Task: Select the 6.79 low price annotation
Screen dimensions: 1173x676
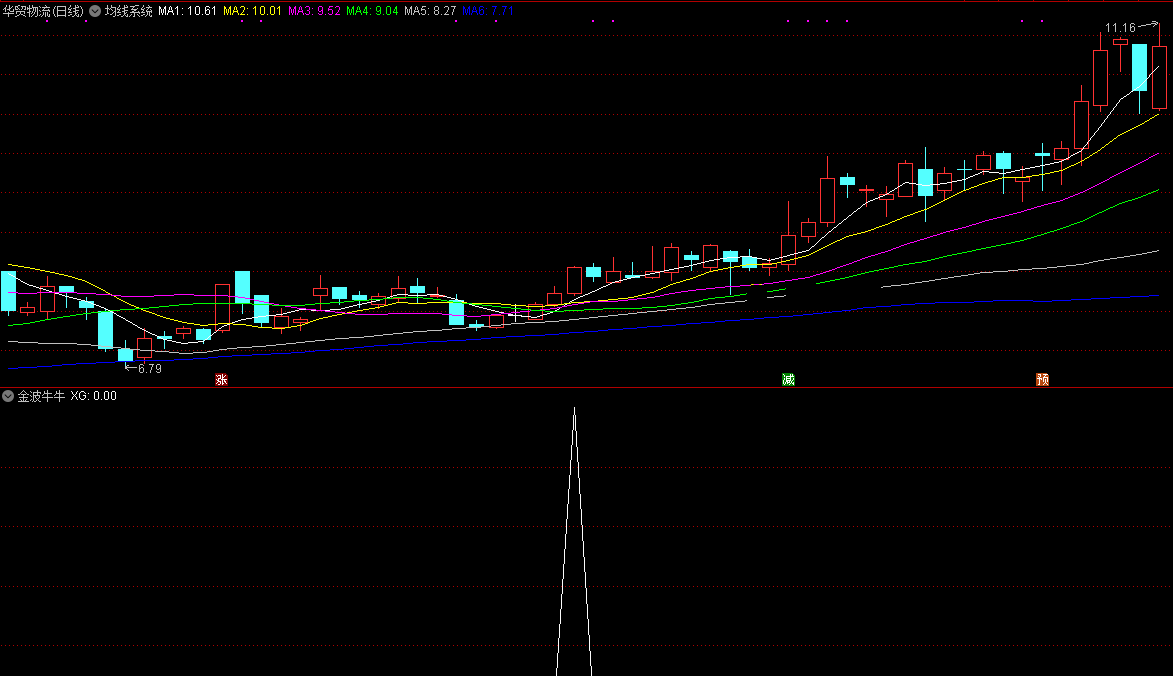Action: pos(150,369)
